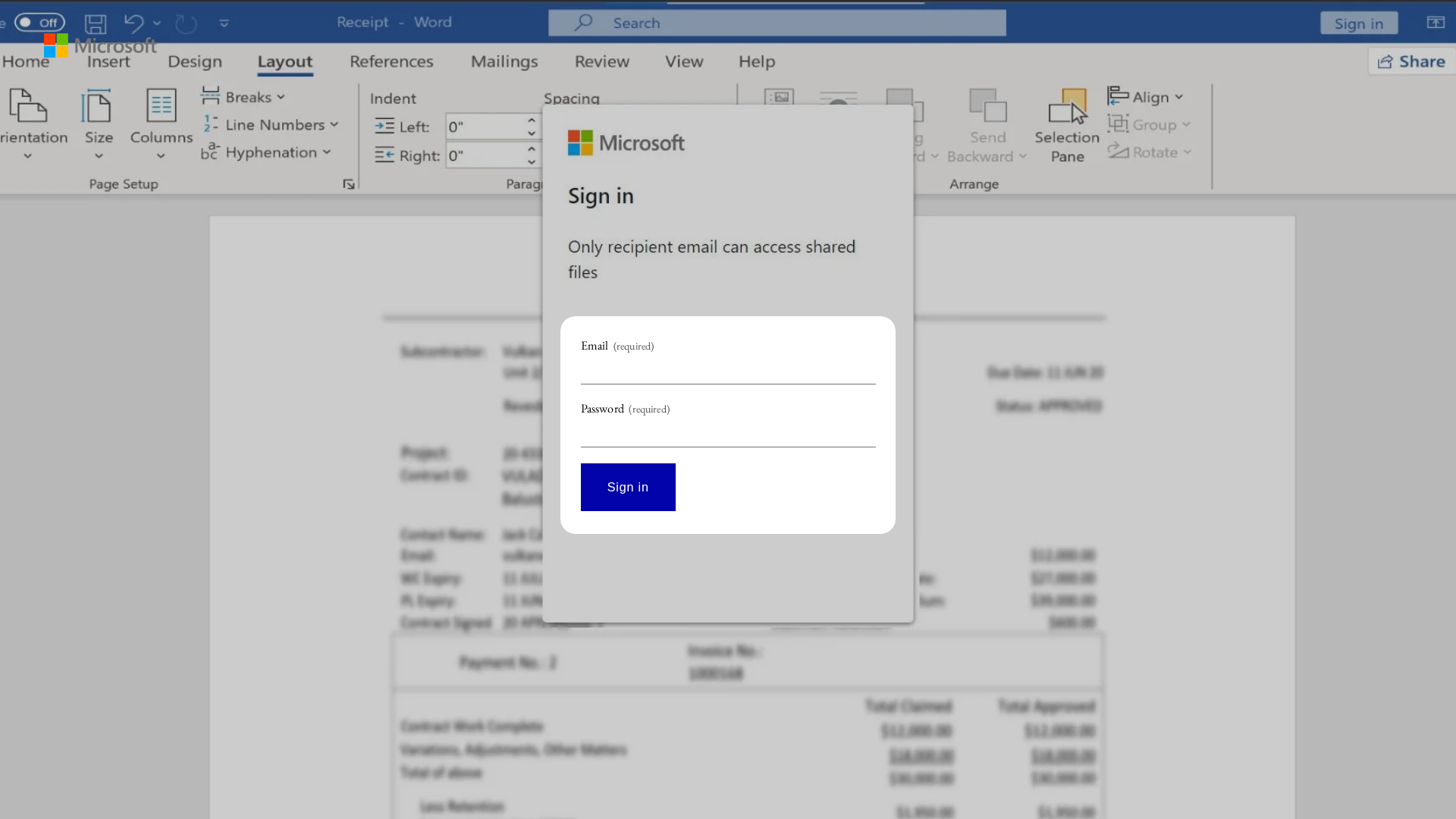This screenshot has width=1456, height=819.
Task: Open the References tab
Action: [x=391, y=61]
